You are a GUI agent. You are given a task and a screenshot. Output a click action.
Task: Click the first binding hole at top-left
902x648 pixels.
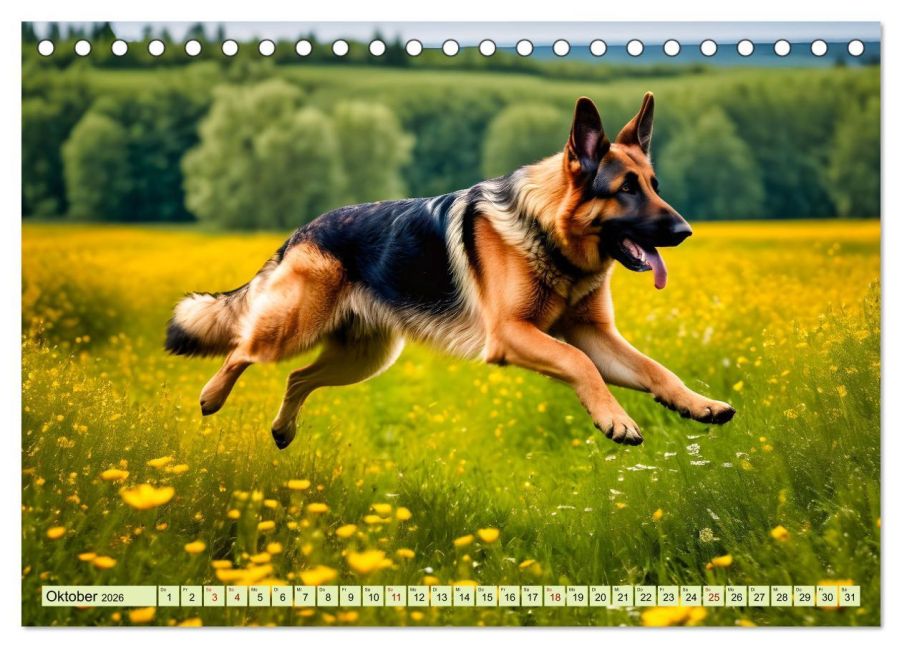(46, 48)
